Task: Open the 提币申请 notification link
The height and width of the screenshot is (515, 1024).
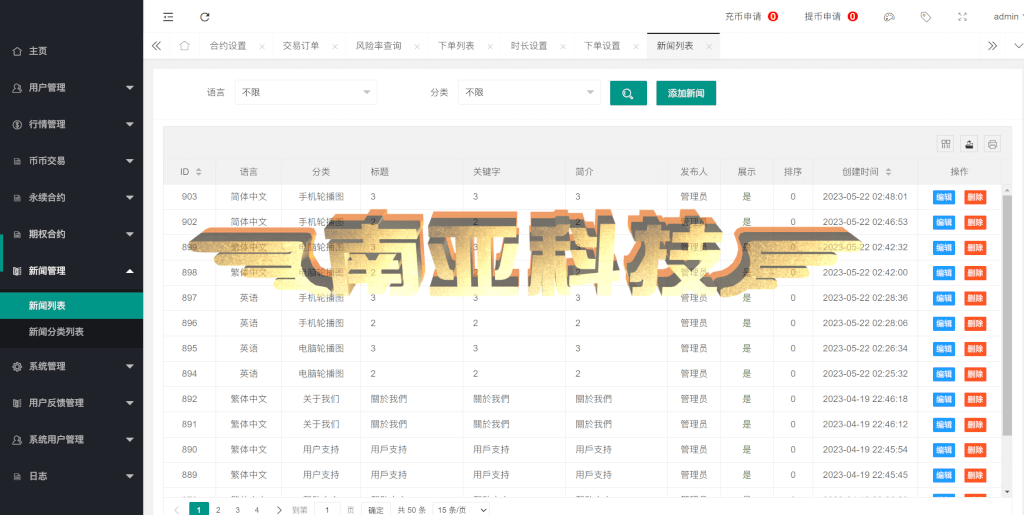Action: [831, 17]
